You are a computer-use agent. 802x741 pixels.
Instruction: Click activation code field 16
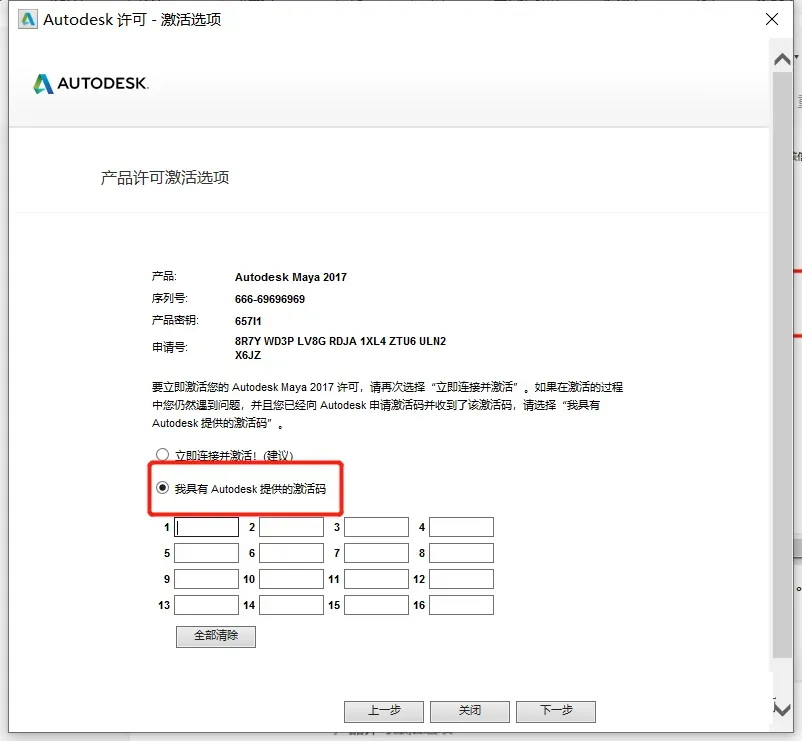click(x=461, y=605)
